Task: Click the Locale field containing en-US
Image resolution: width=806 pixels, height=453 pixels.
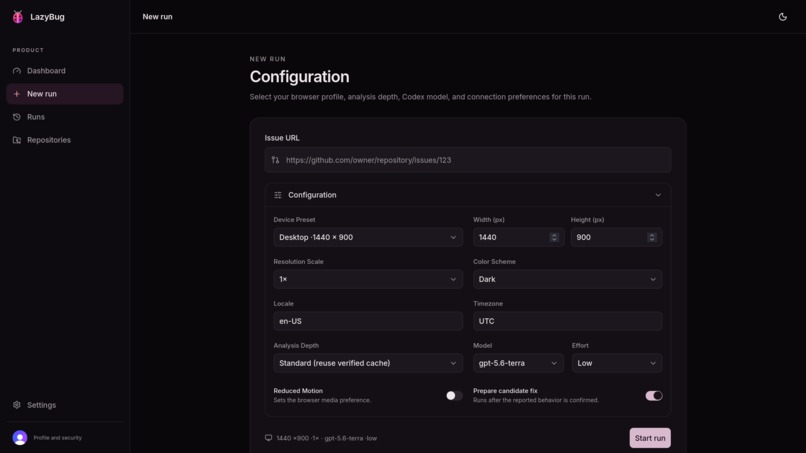Action: pos(368,321)
